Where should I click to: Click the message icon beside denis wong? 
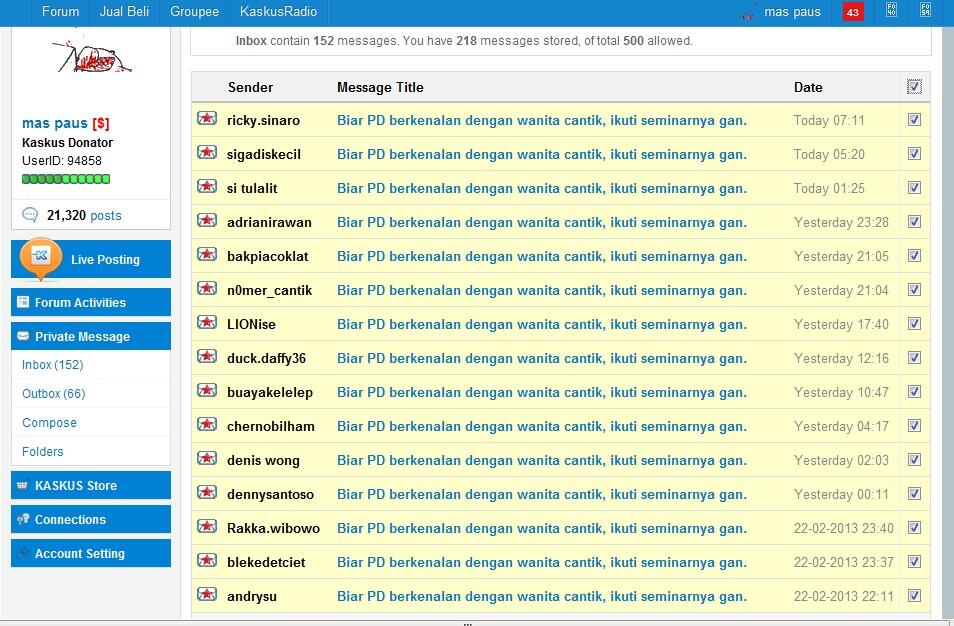[207, 458]
